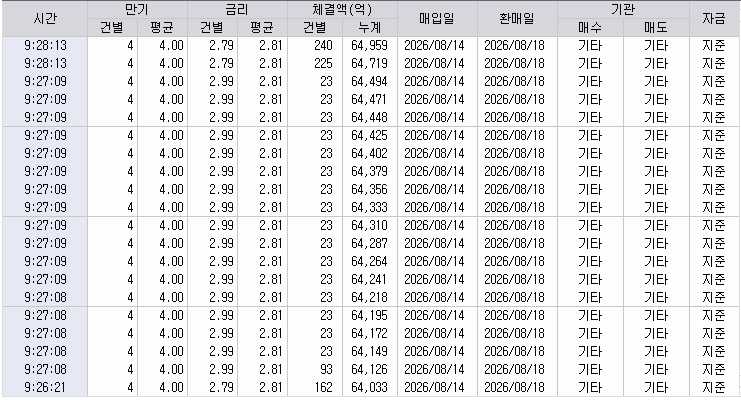Click the time 9:26:21

[x=45, y=388]
